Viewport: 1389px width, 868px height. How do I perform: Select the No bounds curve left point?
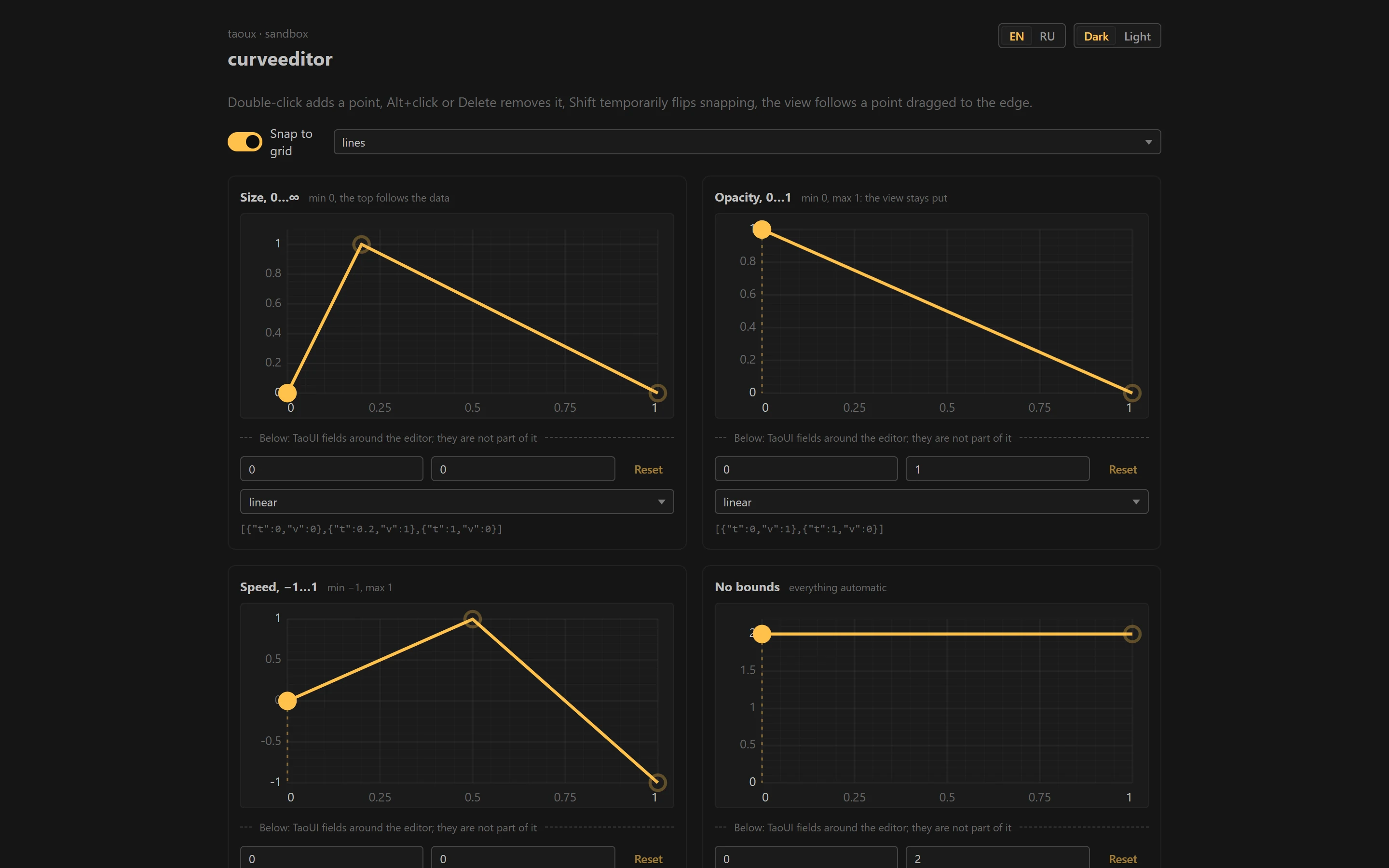[x=762, y=634]
